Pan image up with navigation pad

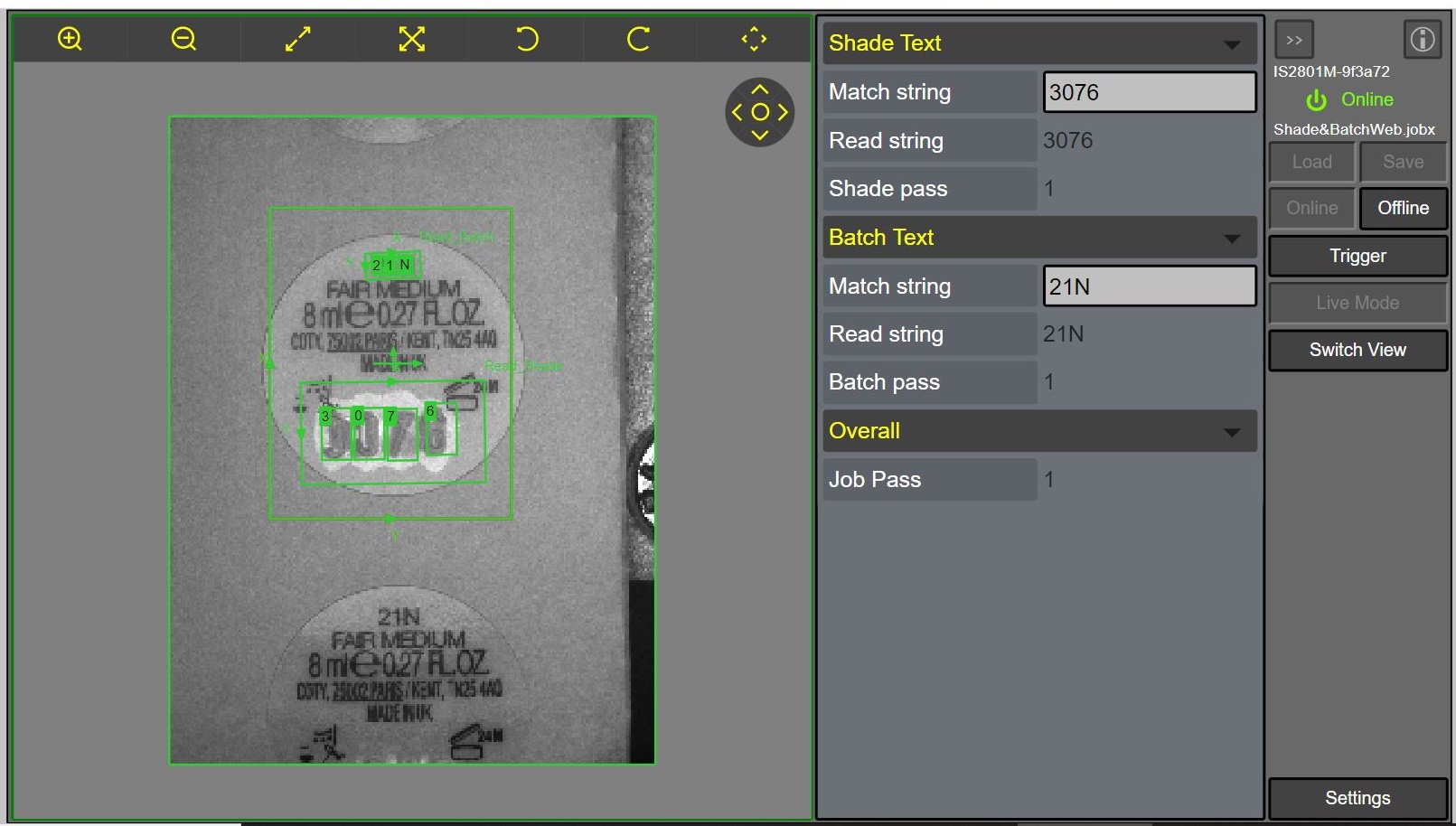point(760,89)
